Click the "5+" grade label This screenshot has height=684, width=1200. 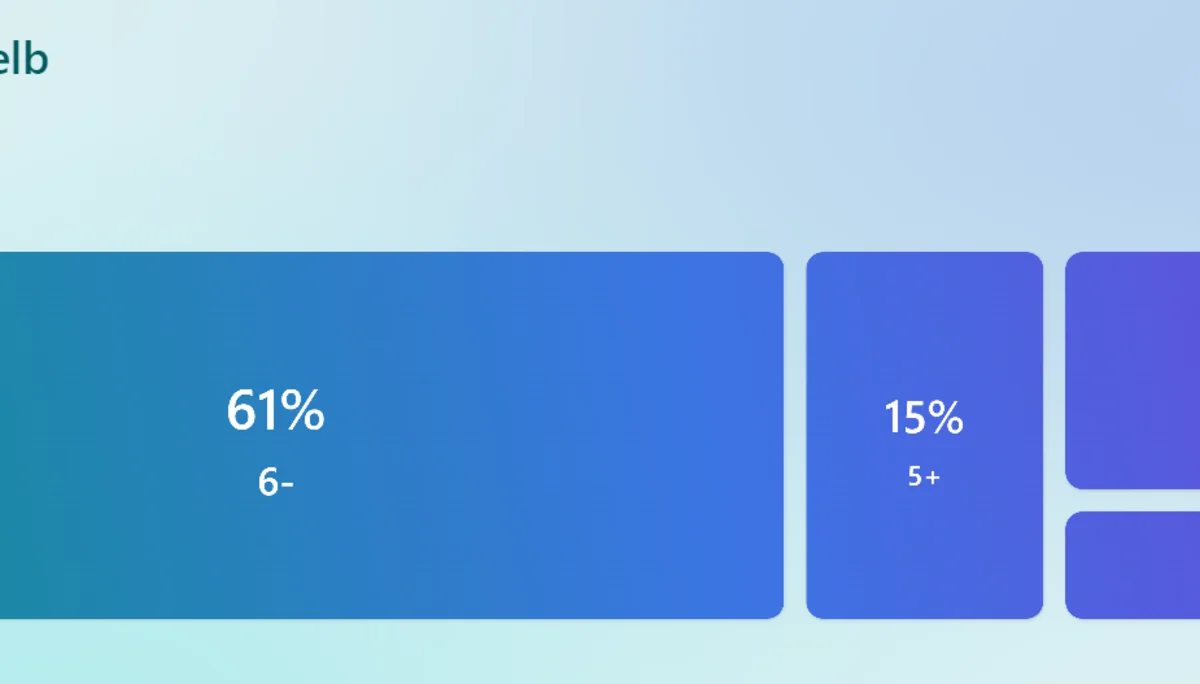[x=924, y=477]
